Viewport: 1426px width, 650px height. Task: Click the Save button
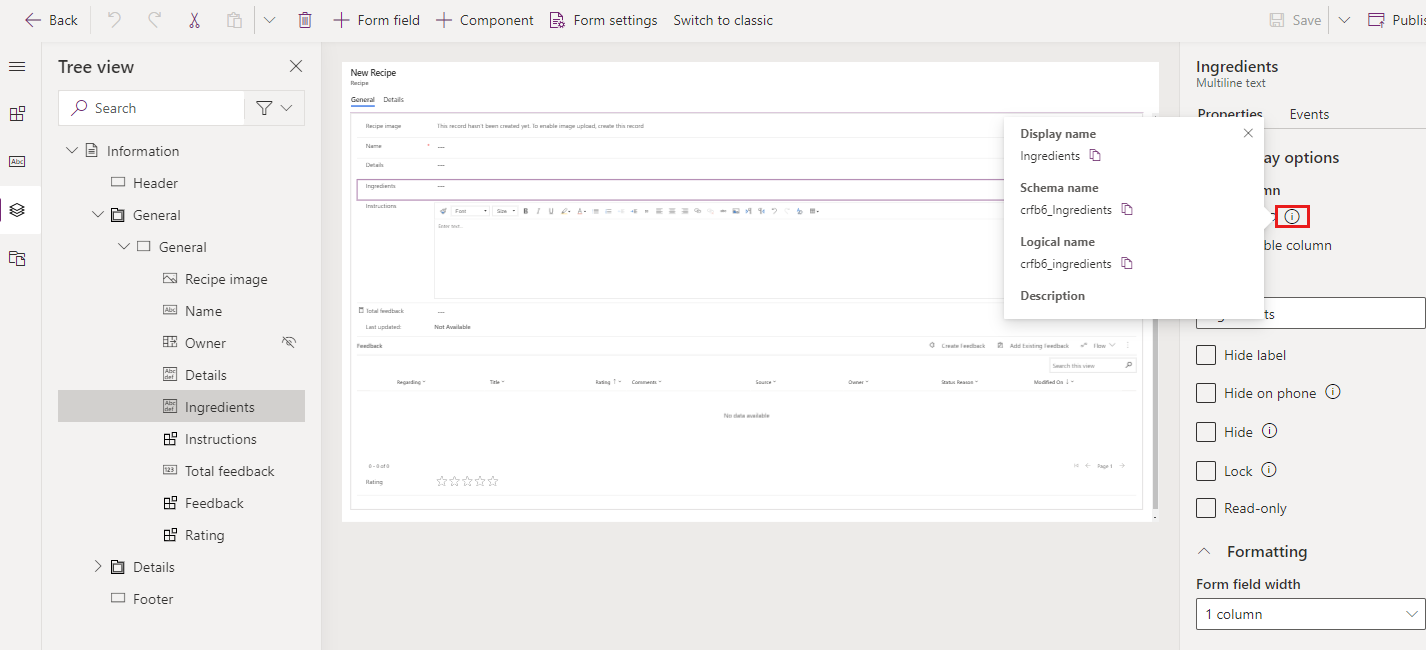[1294, 20]
